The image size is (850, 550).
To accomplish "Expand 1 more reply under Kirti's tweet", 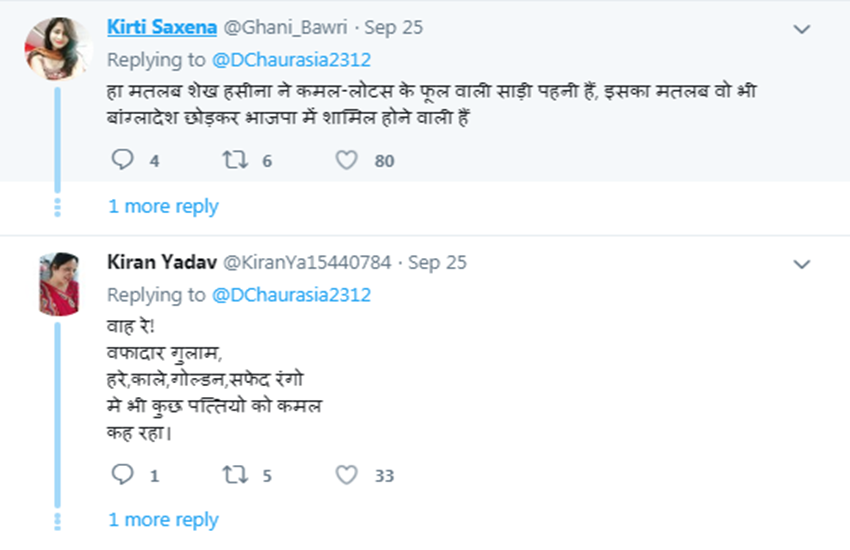I will 163,206.
